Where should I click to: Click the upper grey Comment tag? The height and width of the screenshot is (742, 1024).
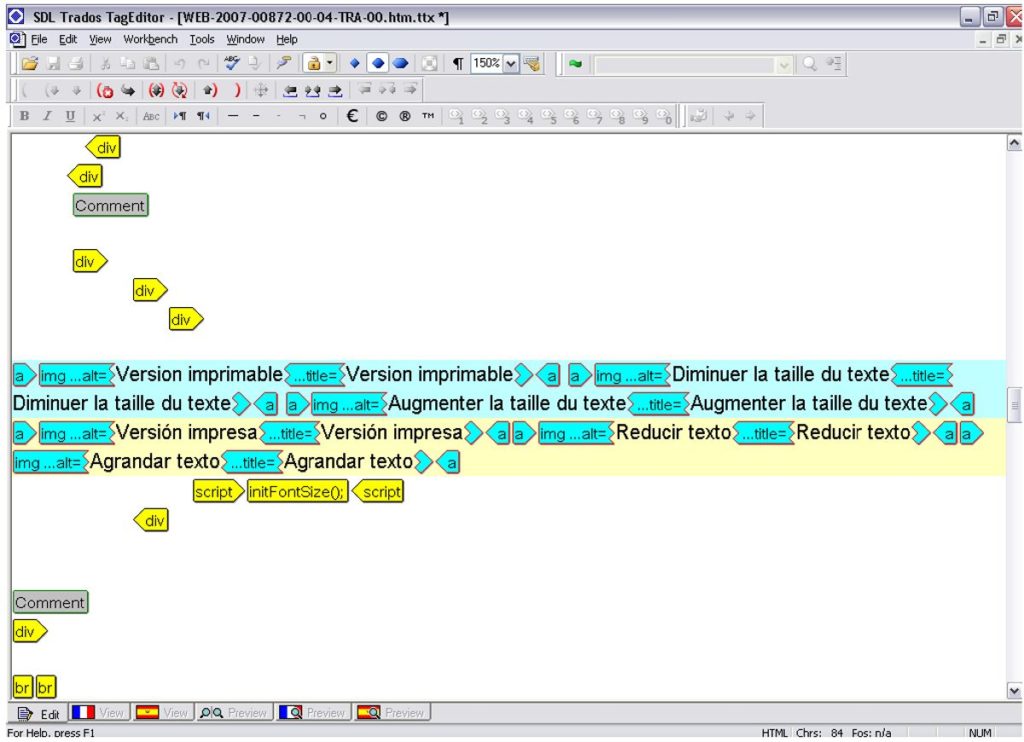[110, 205]
